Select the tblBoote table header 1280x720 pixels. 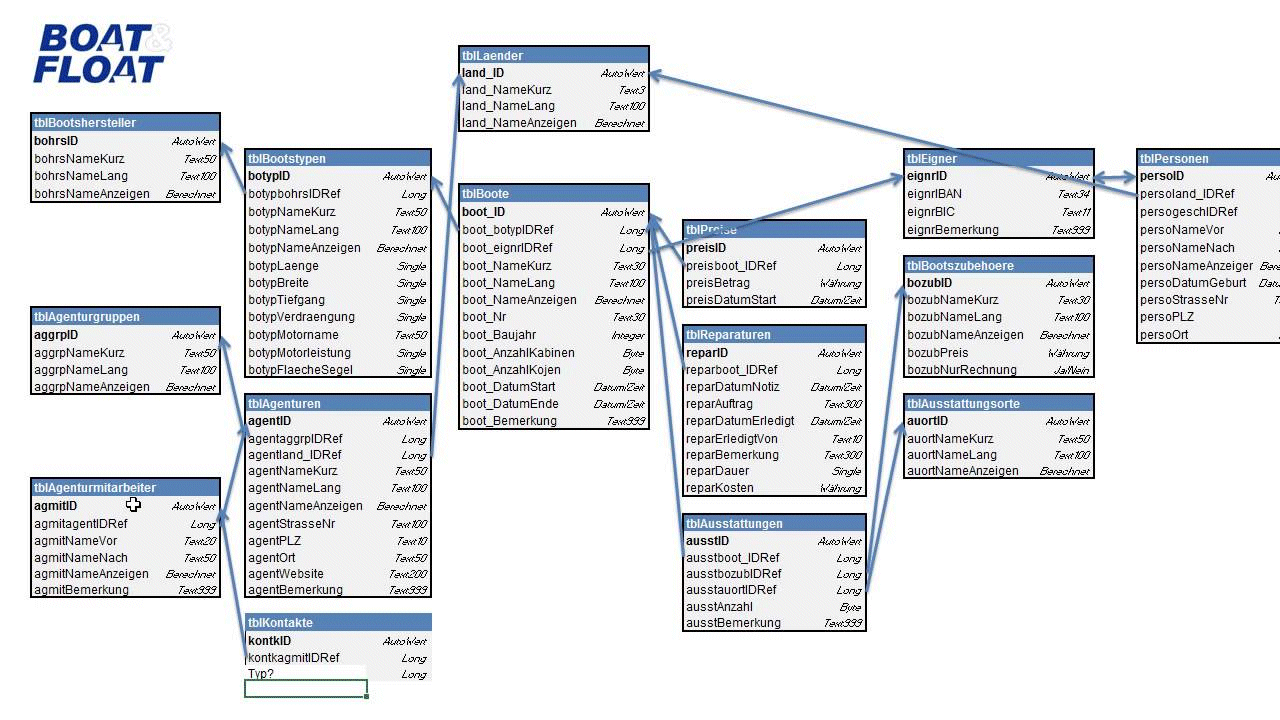553,194
